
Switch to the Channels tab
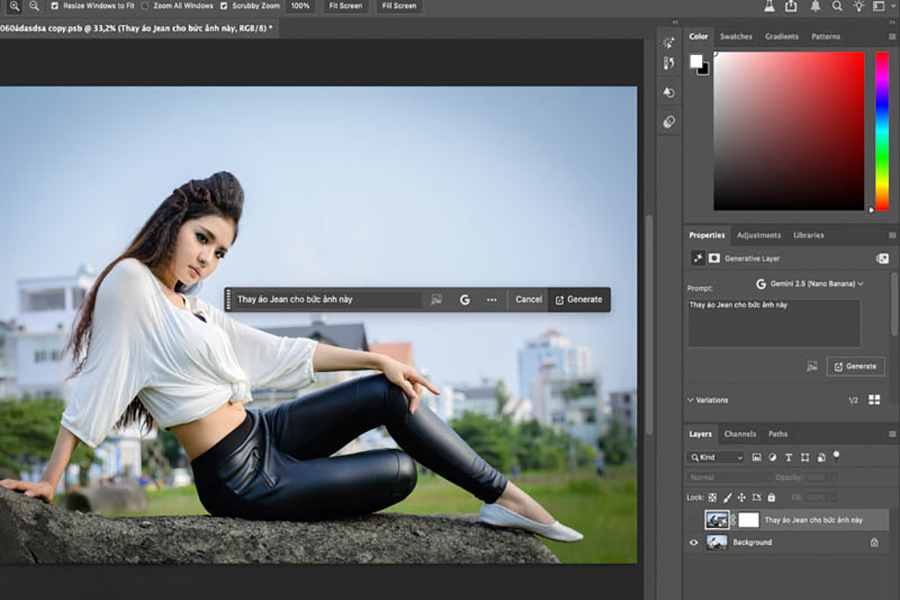[740, 434]
